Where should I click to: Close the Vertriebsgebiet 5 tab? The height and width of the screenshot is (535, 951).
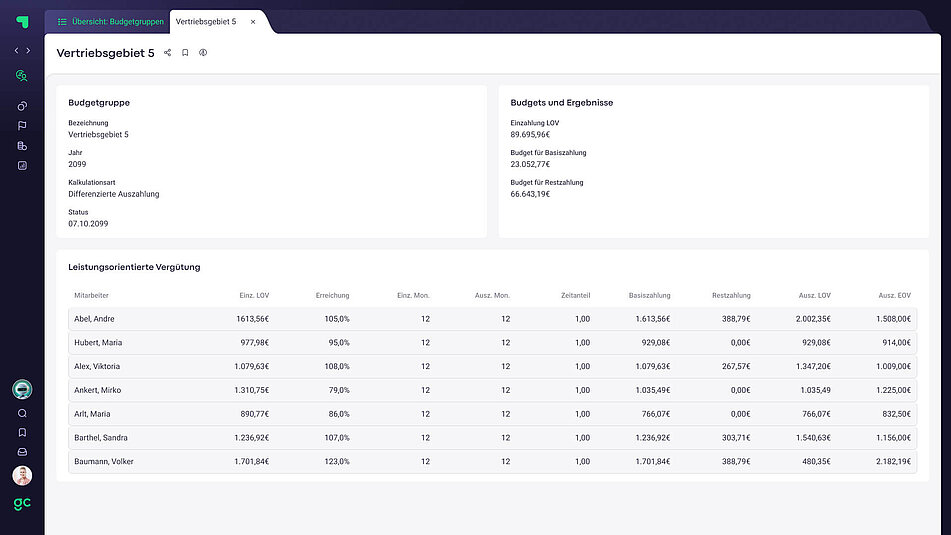[253, 21]
